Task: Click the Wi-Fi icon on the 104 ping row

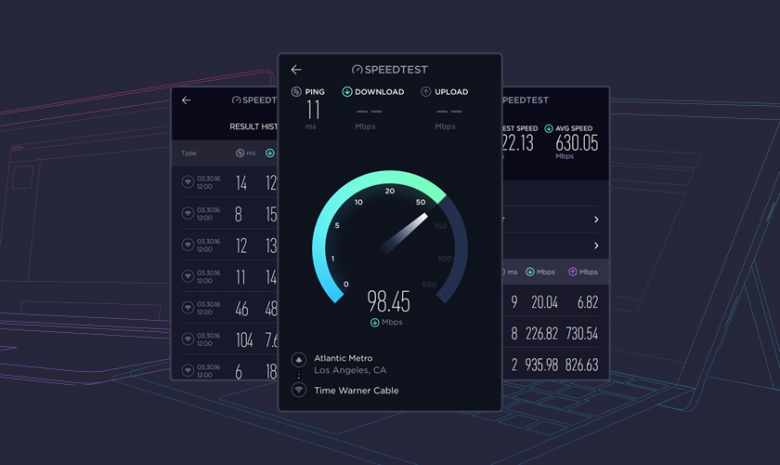Action: (187, 341)
